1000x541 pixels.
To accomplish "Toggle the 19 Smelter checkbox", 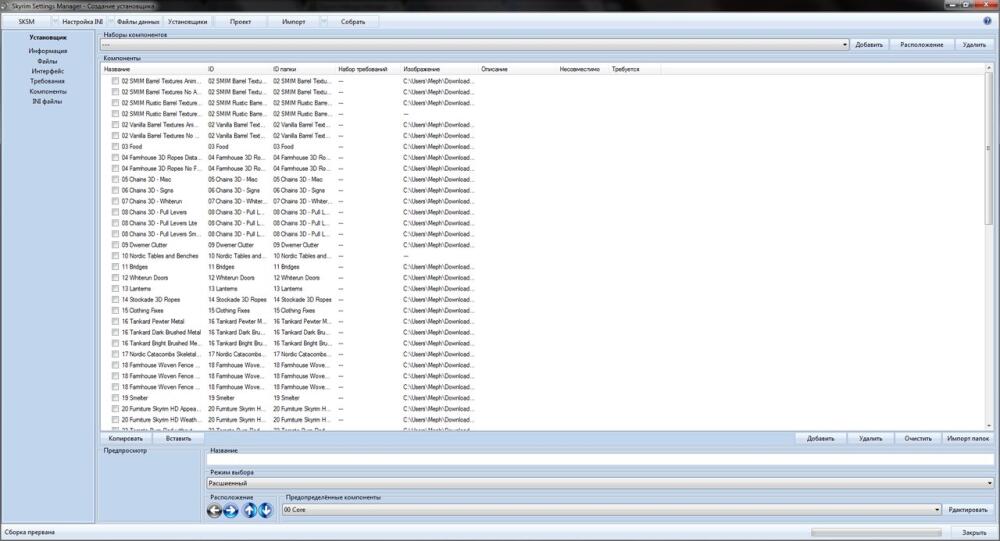I will coord(115,397).
